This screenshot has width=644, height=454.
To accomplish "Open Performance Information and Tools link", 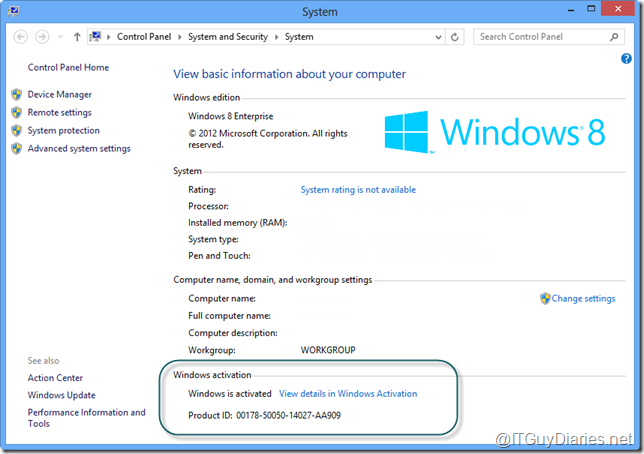I will coord(87,418).
